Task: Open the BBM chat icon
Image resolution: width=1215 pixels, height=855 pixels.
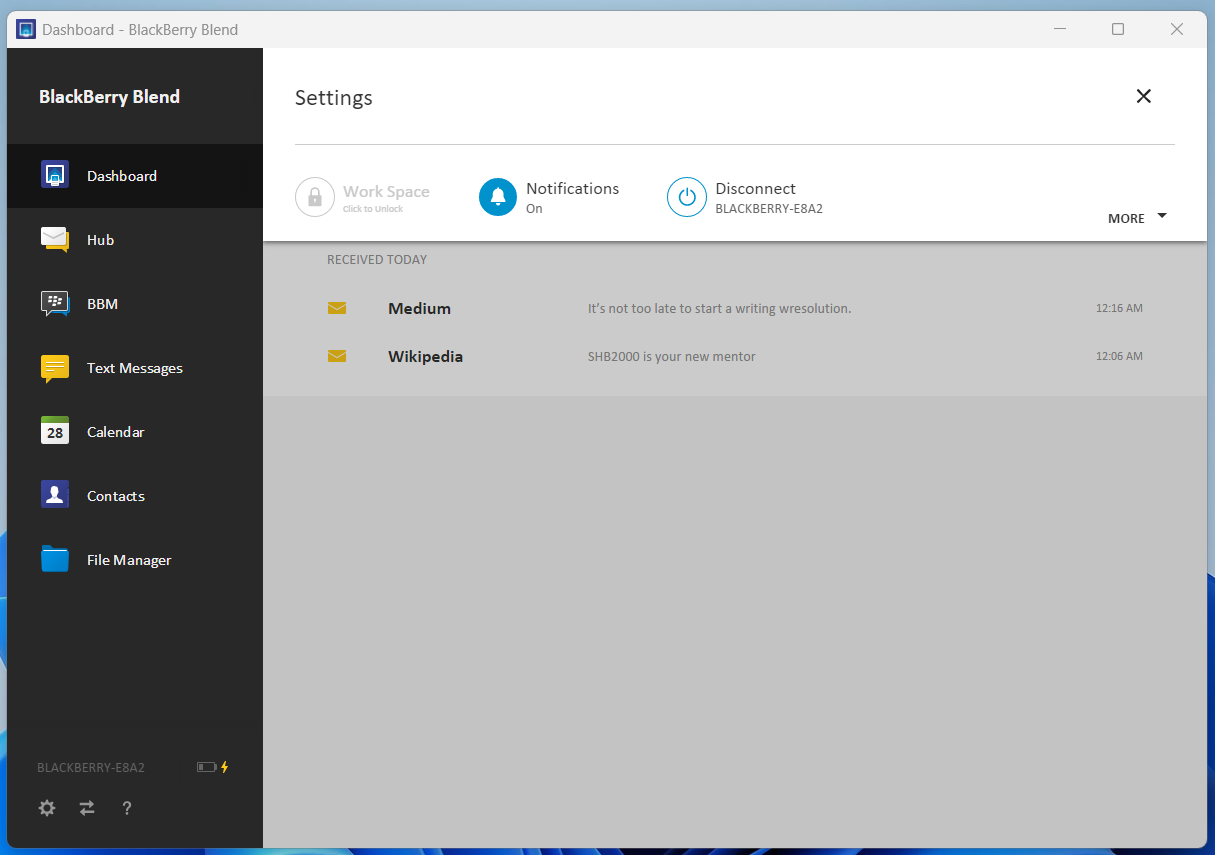Action: tap(55, 304)
